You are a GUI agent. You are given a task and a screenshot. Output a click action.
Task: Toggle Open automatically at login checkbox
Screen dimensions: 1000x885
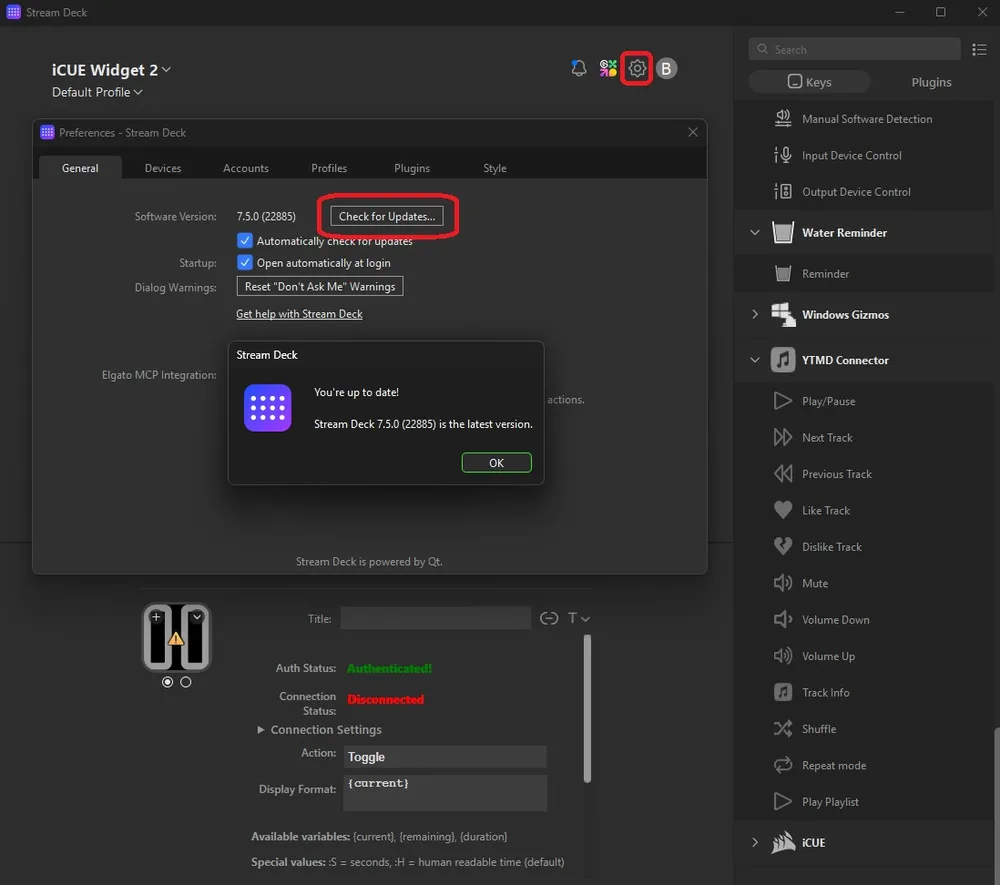244,263
